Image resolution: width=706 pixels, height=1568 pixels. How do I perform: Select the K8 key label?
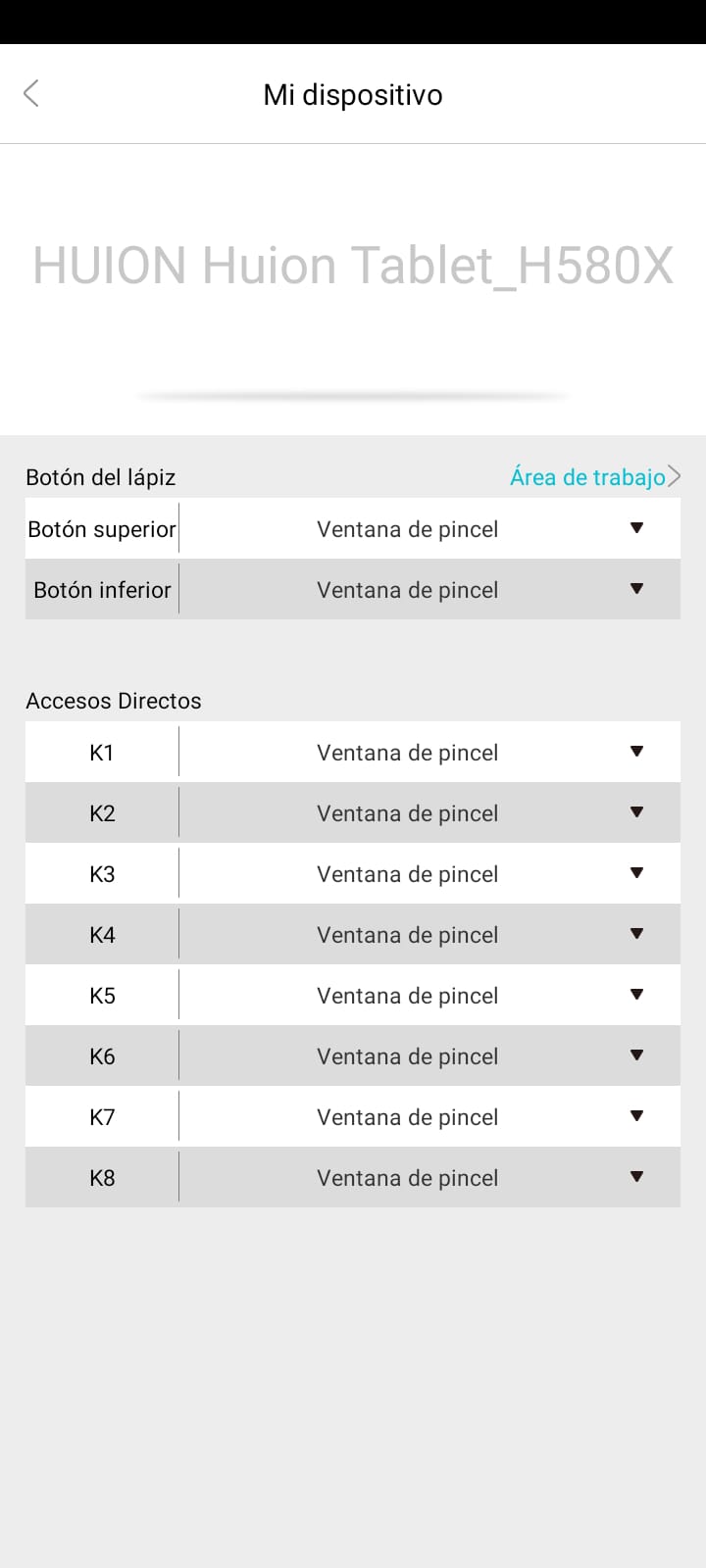(x=102, y=1178)
